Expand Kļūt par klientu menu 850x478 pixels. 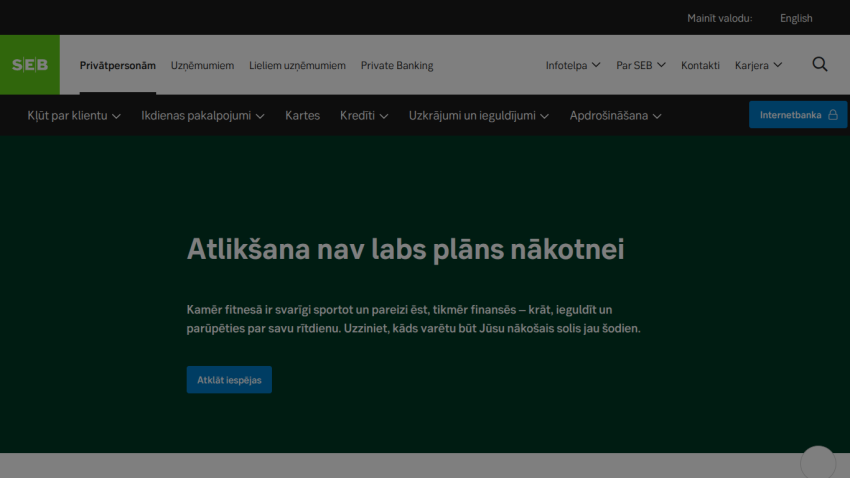[x=74, y=115]
